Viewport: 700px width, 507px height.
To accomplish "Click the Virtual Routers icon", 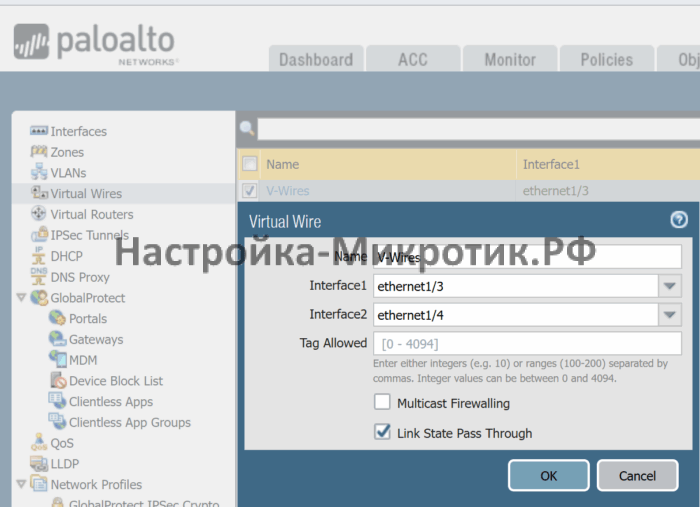I will tap(39, 213).
